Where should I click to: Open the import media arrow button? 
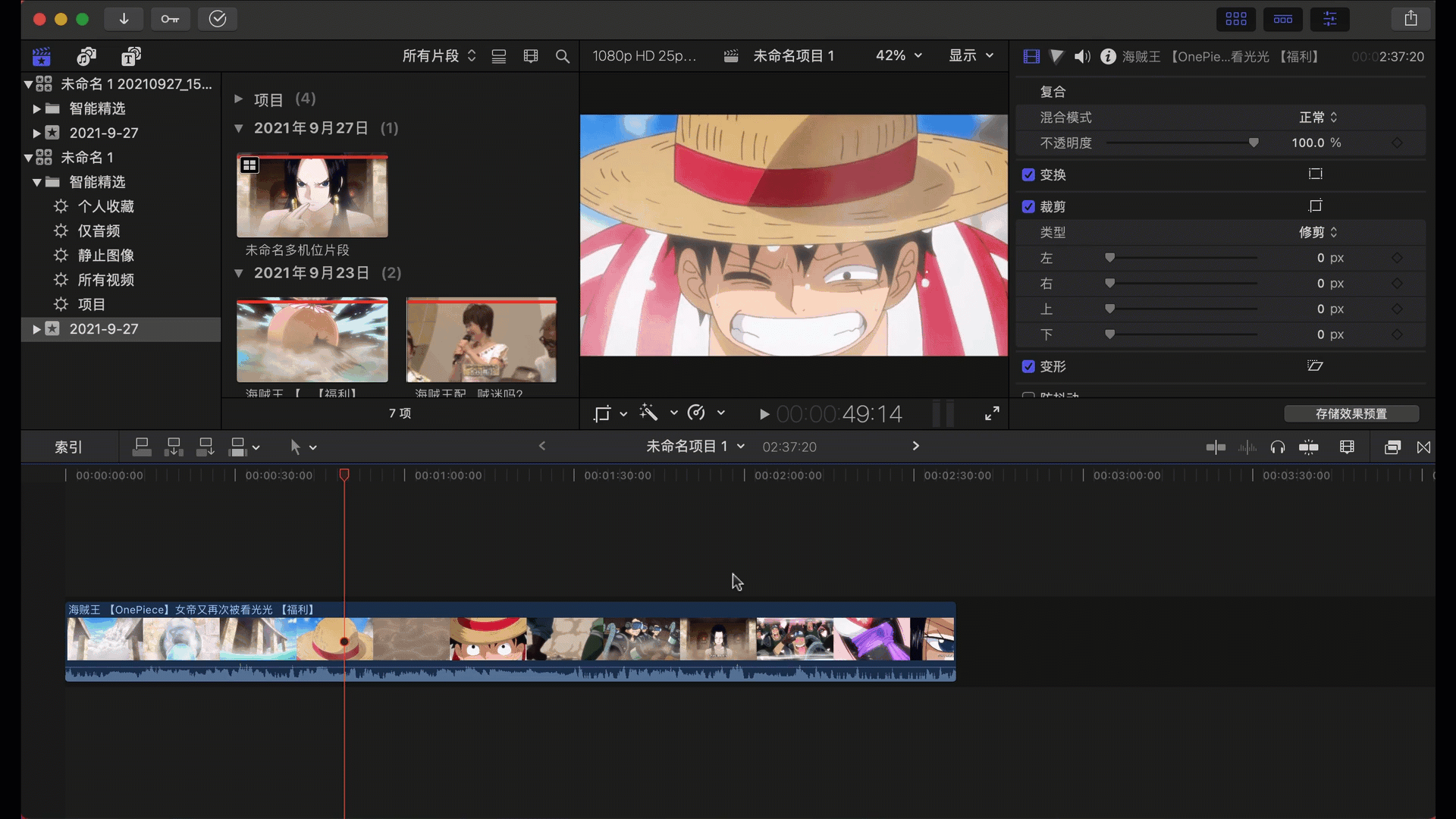[124, 19]
